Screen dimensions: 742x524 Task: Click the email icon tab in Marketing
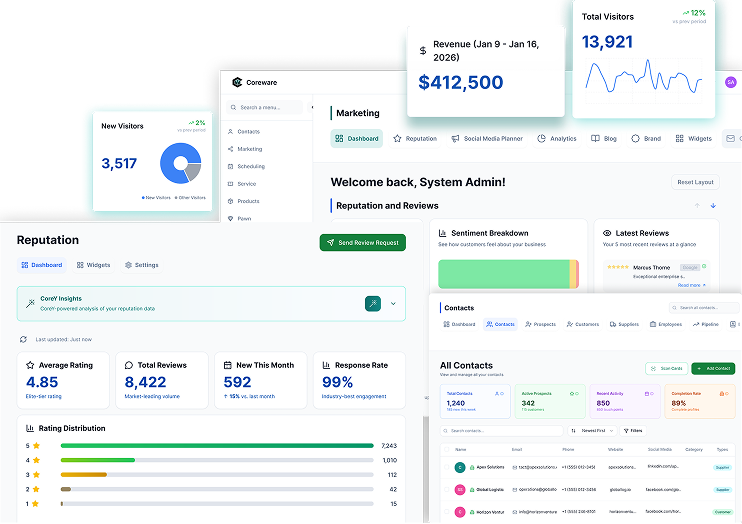pyautogui.click(x=731, y=139)
